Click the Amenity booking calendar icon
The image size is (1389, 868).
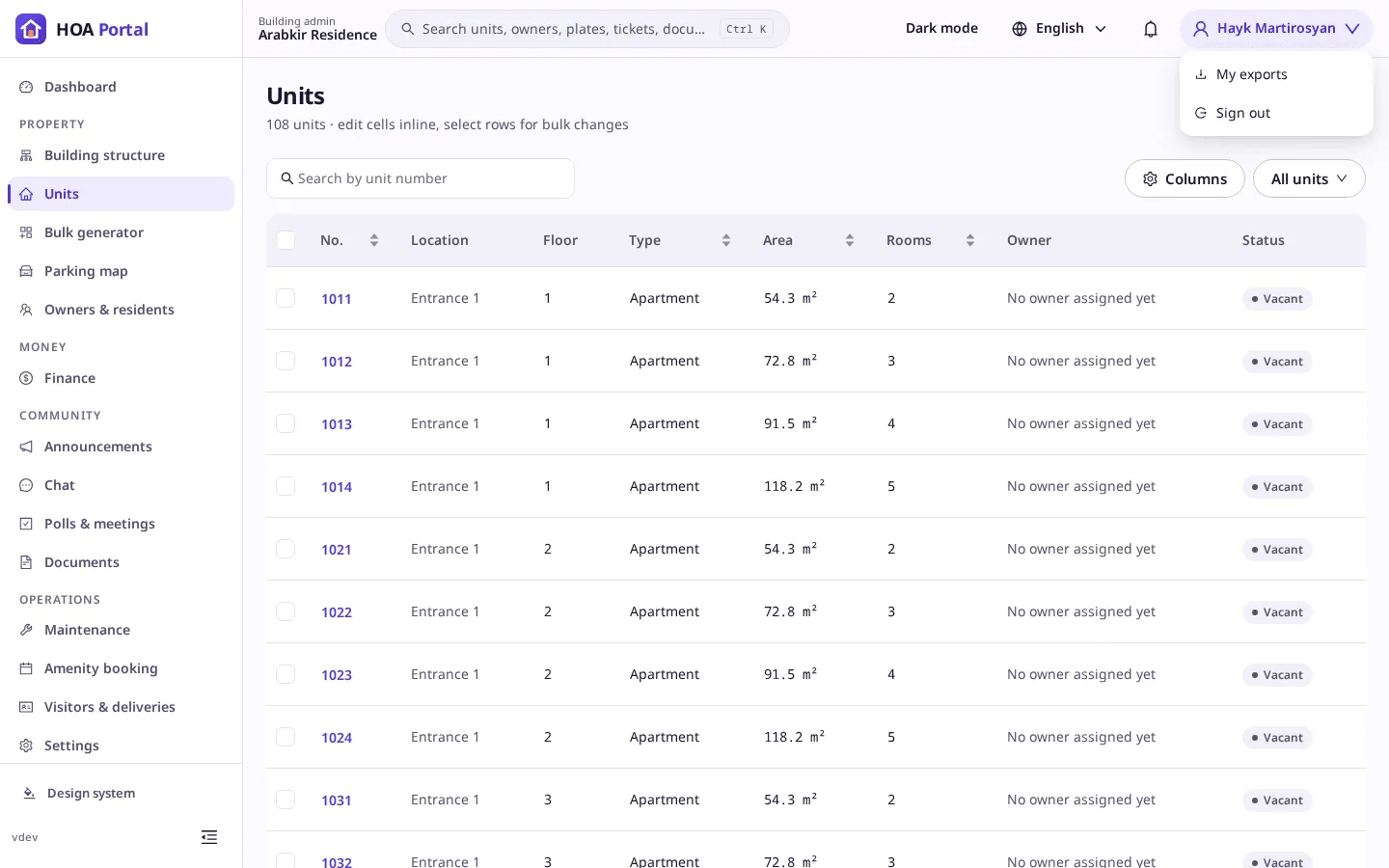[26, 668]
